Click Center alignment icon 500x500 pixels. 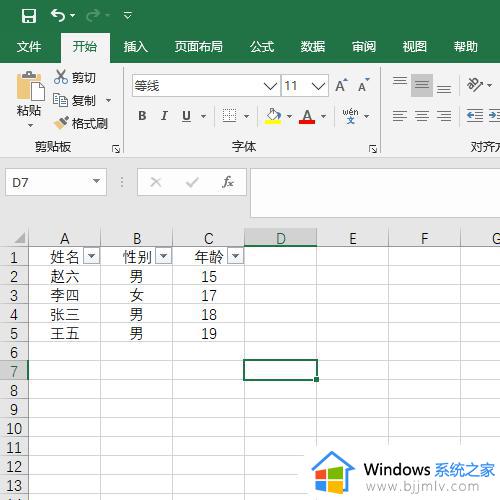point(422,116)
